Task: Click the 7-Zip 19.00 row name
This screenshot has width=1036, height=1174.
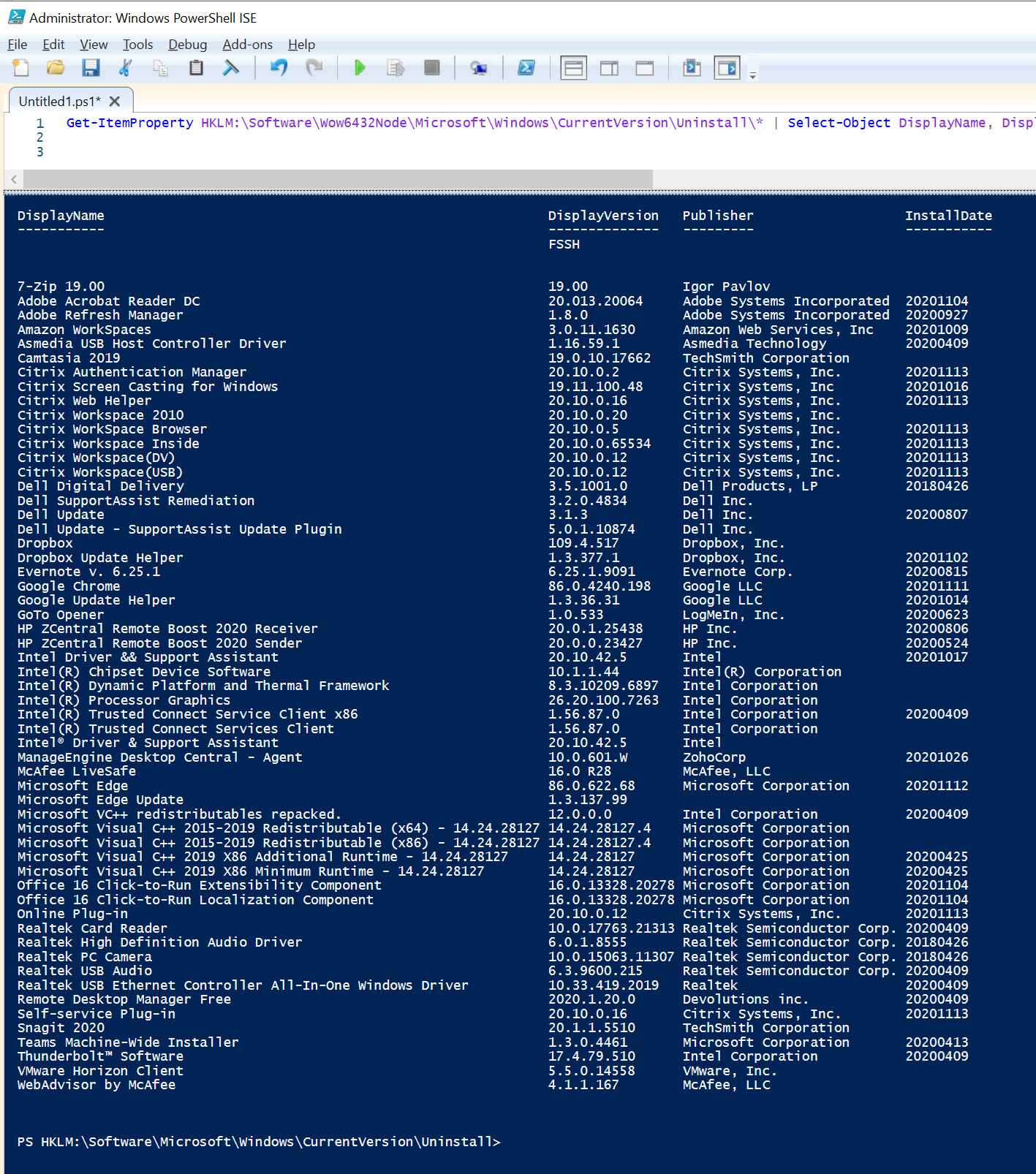Action: tap(61, 287)
